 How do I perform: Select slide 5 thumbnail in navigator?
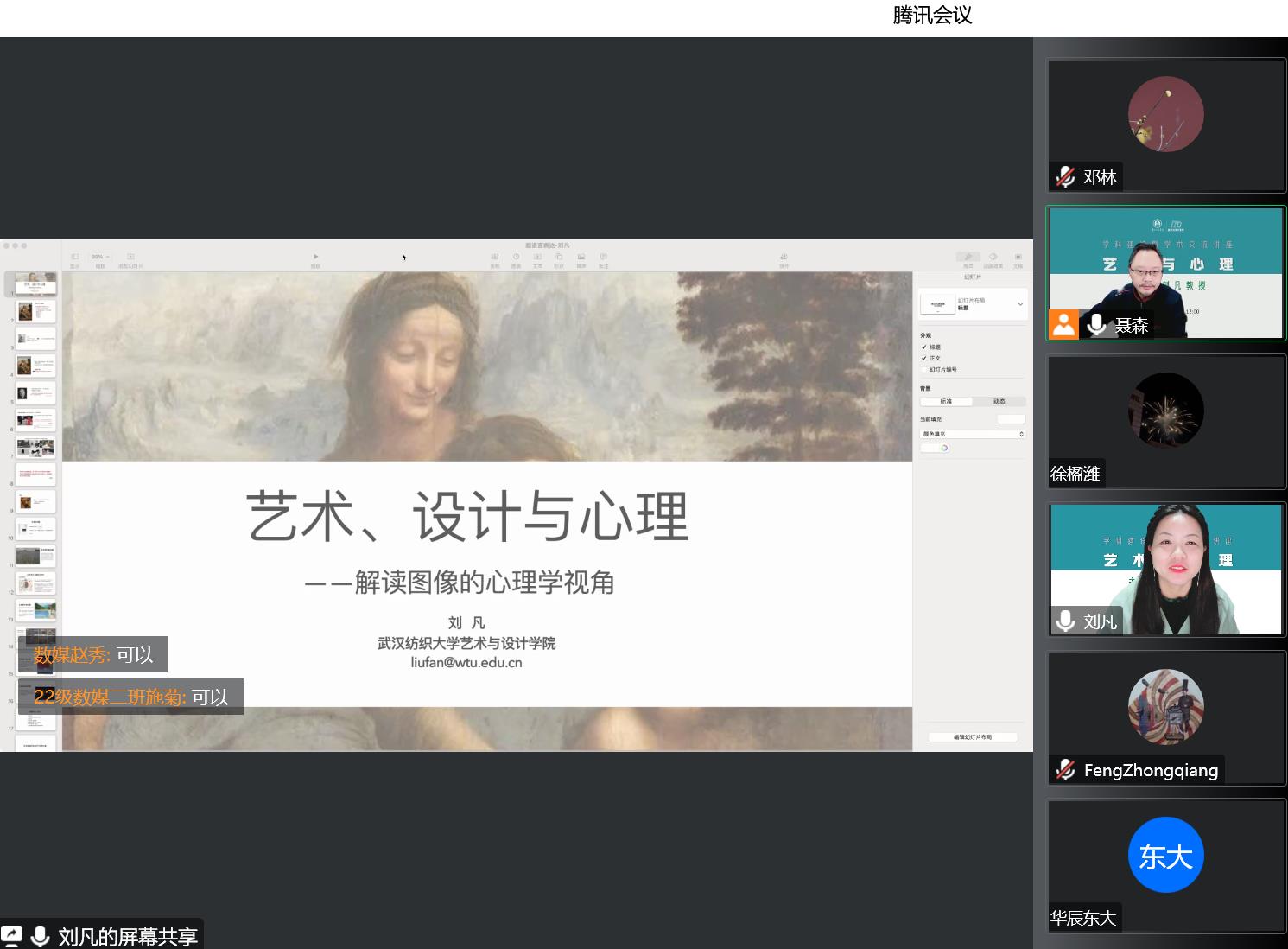[35, 392]
